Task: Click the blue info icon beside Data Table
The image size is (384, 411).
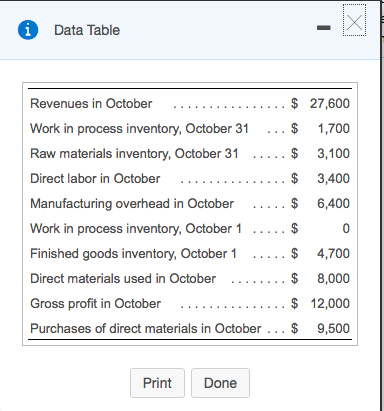Action: [x=28, y=30]
